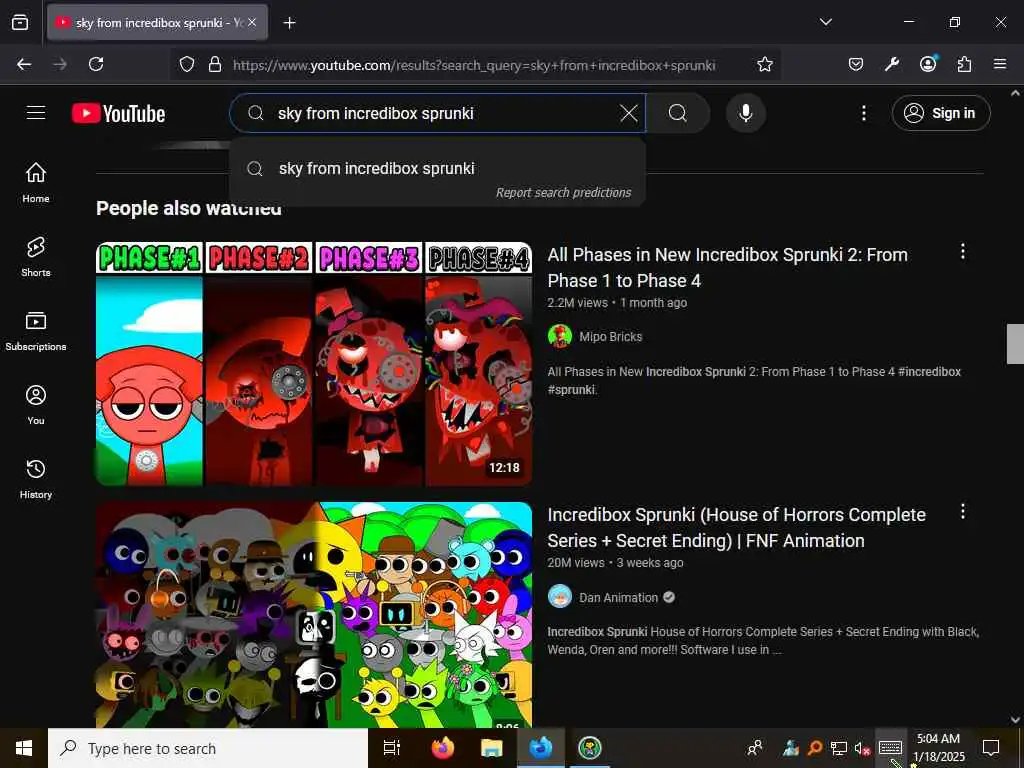Open the You section in sidebar
Image resolution: width=1024 pixels, height=768 pixels.
click(36, 405)
